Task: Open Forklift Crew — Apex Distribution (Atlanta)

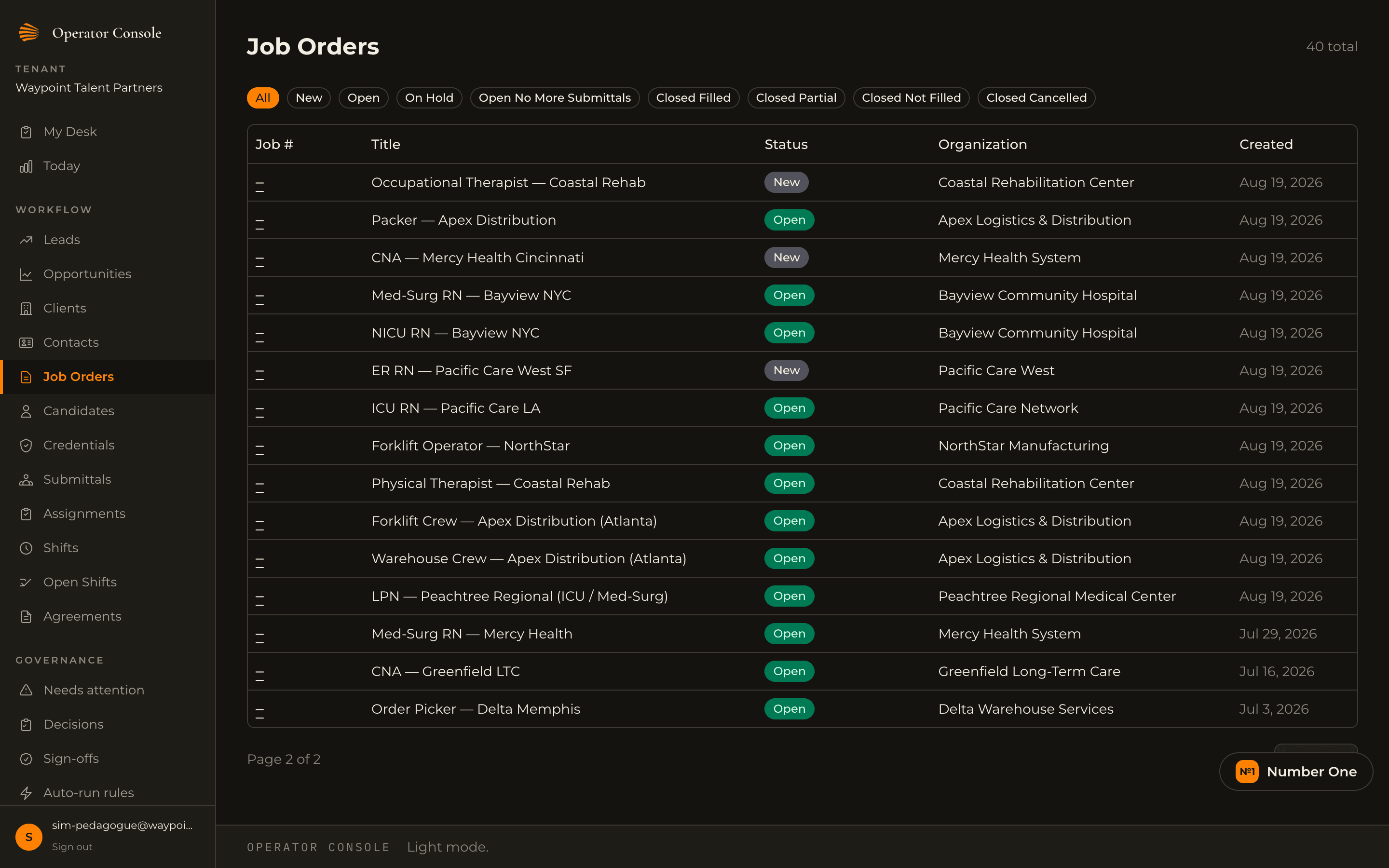Action: 514,521
